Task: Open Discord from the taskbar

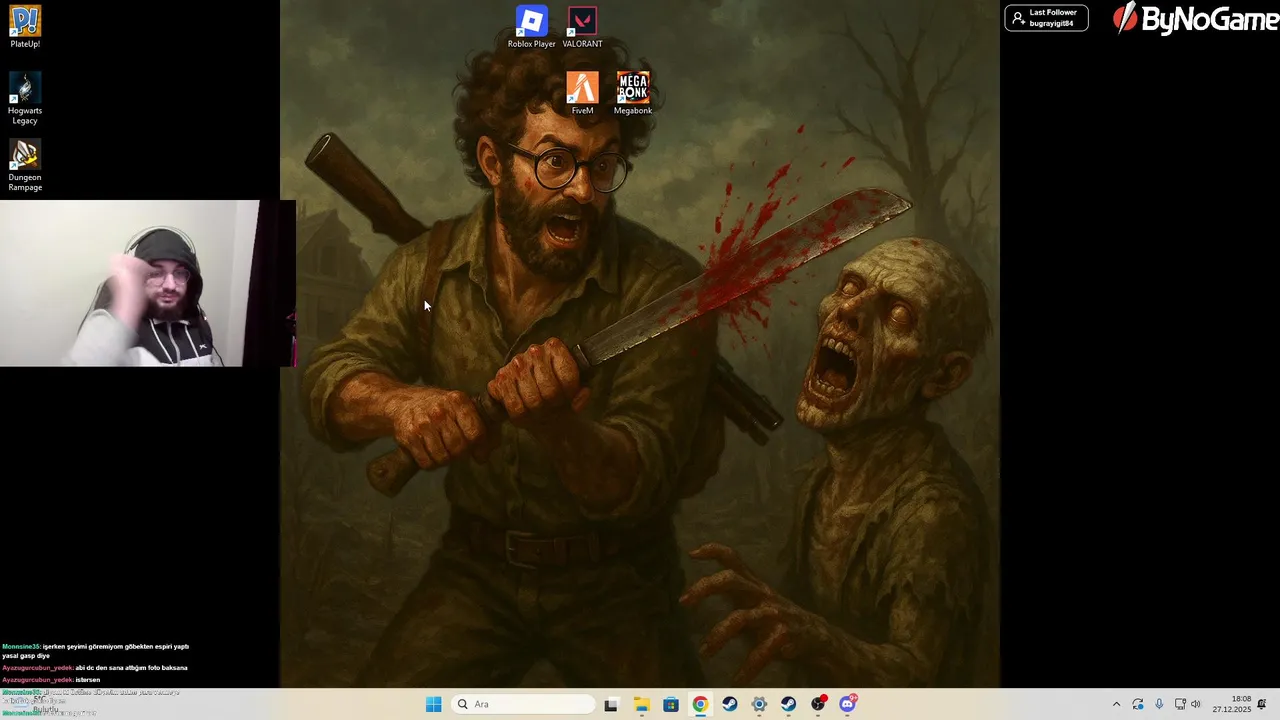Action: click(848, 704)
